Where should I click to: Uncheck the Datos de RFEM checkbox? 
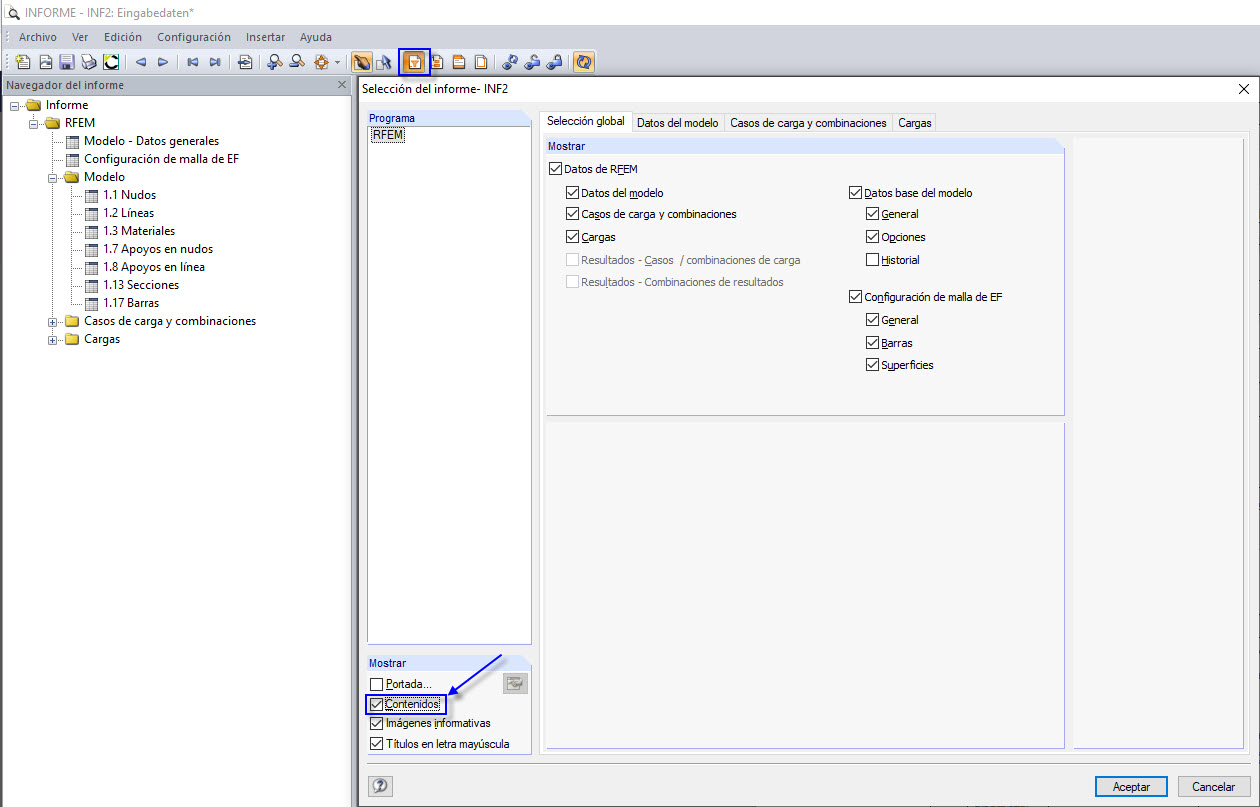pyautogui.click(x=555, y=169)
